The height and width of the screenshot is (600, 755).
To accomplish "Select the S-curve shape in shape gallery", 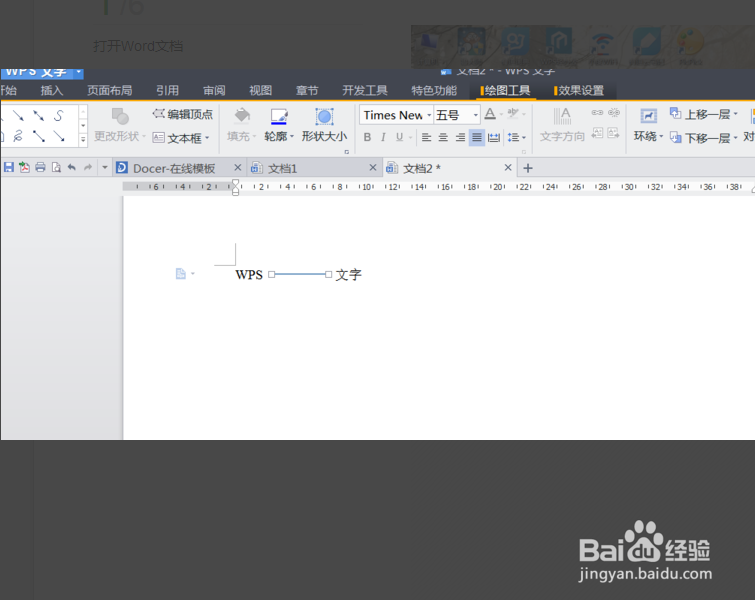I will [x=59, y=116].
